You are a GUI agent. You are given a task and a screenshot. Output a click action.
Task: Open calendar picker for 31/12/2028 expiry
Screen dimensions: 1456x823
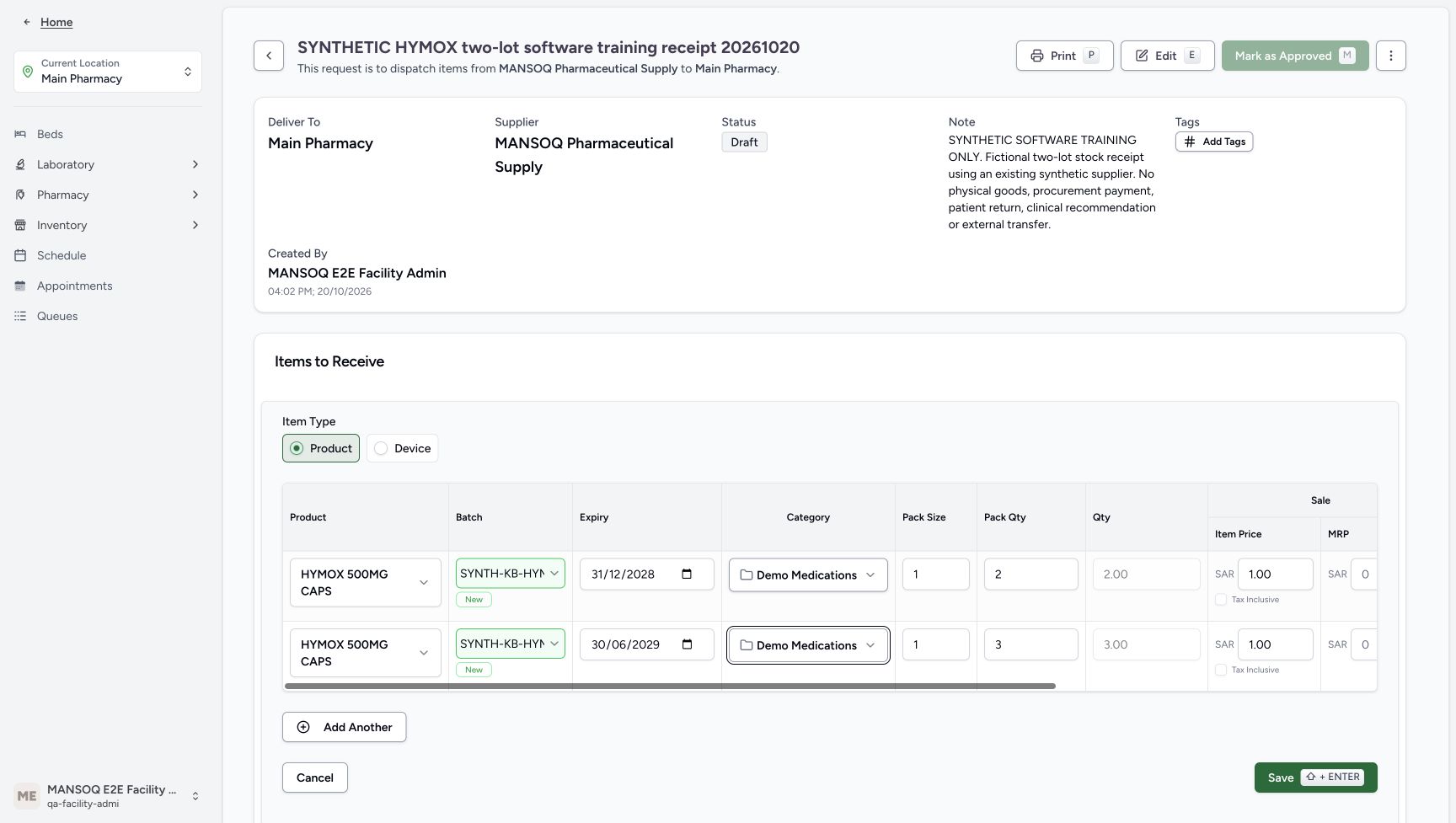[x=687, y=574]
